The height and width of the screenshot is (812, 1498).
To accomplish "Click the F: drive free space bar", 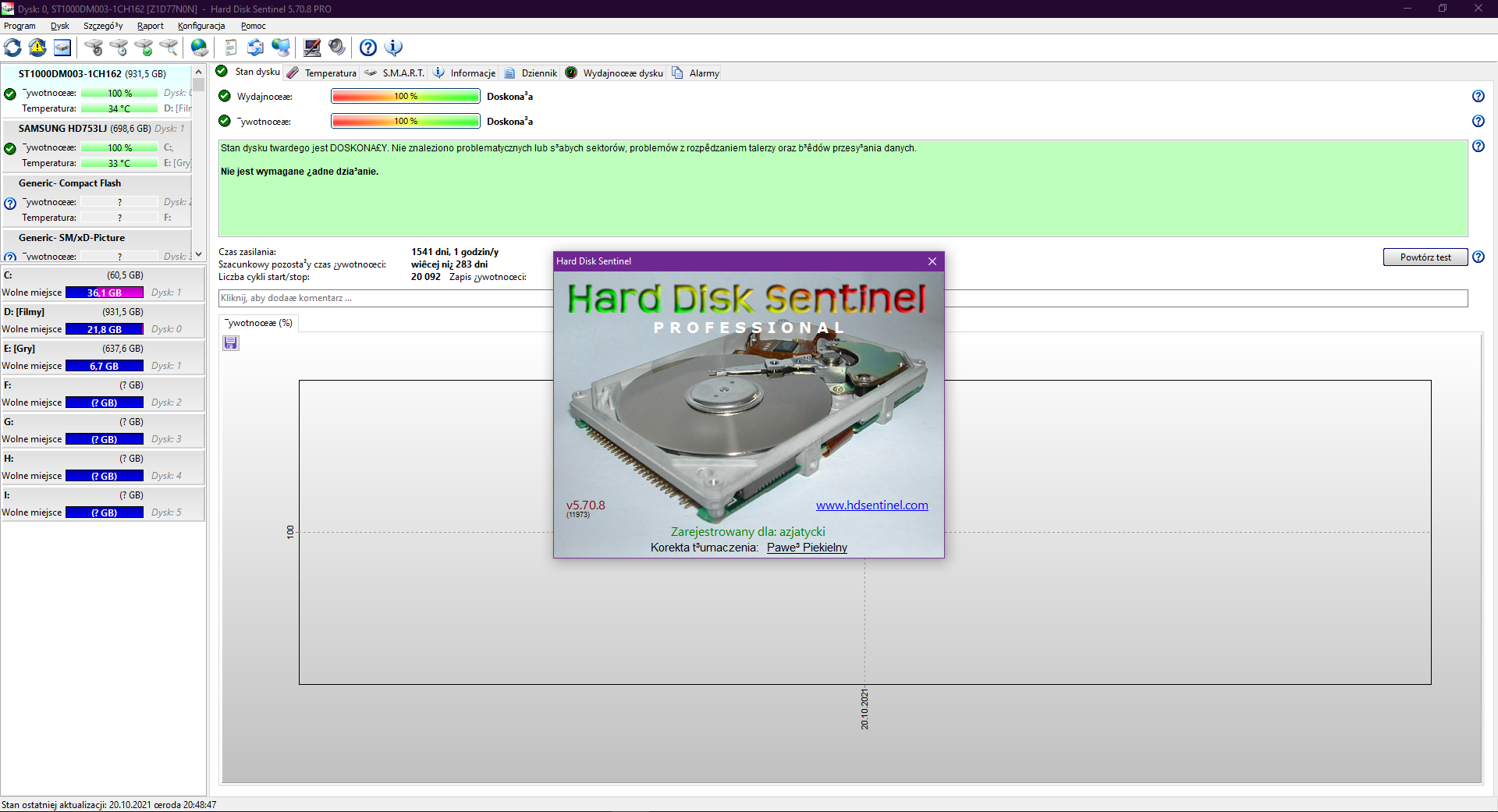I will [x=105, y=402].
